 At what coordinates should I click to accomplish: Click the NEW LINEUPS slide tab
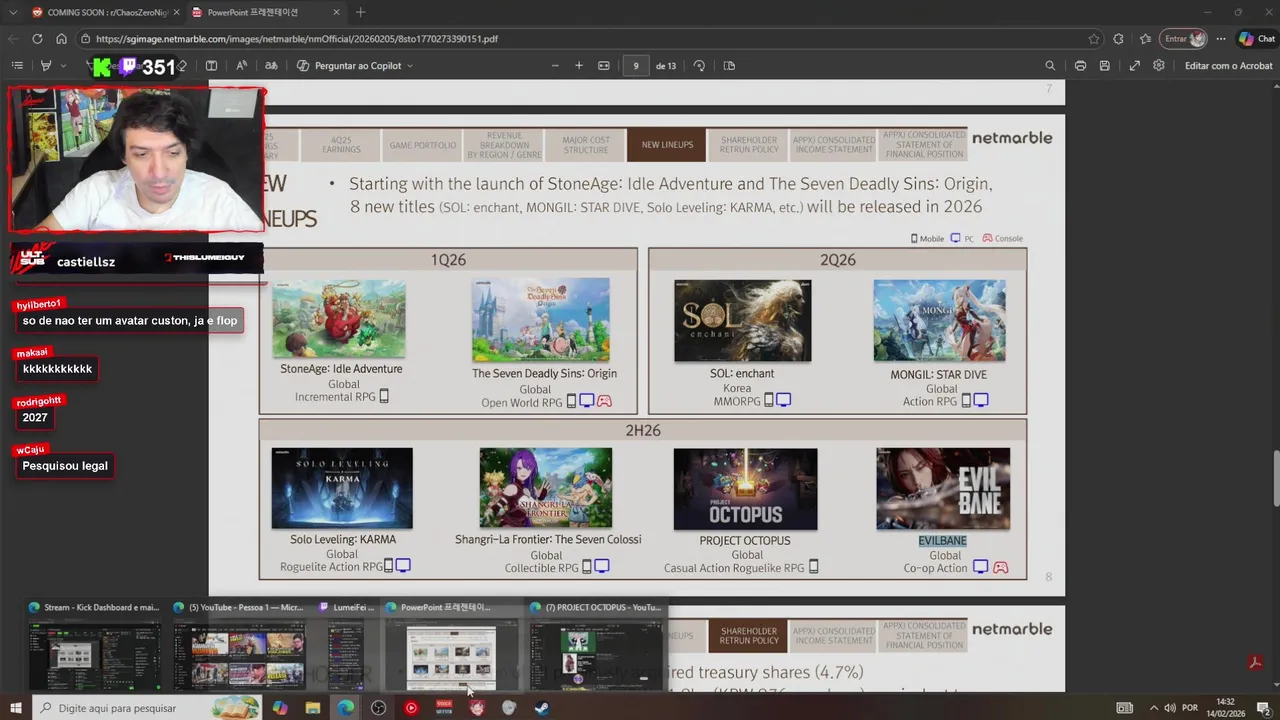click(667, 145)
